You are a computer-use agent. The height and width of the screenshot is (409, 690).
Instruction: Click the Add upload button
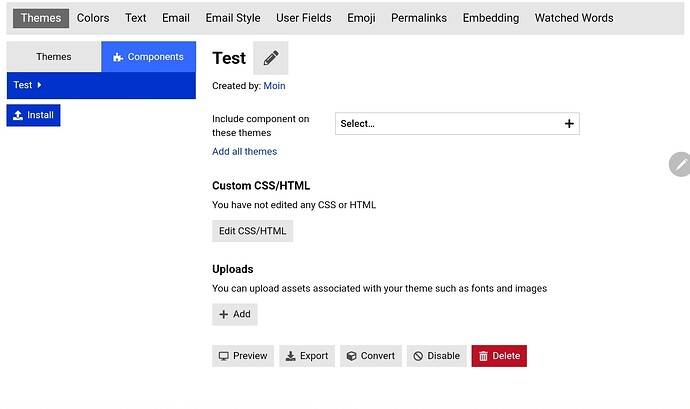[x=235, y=314]
